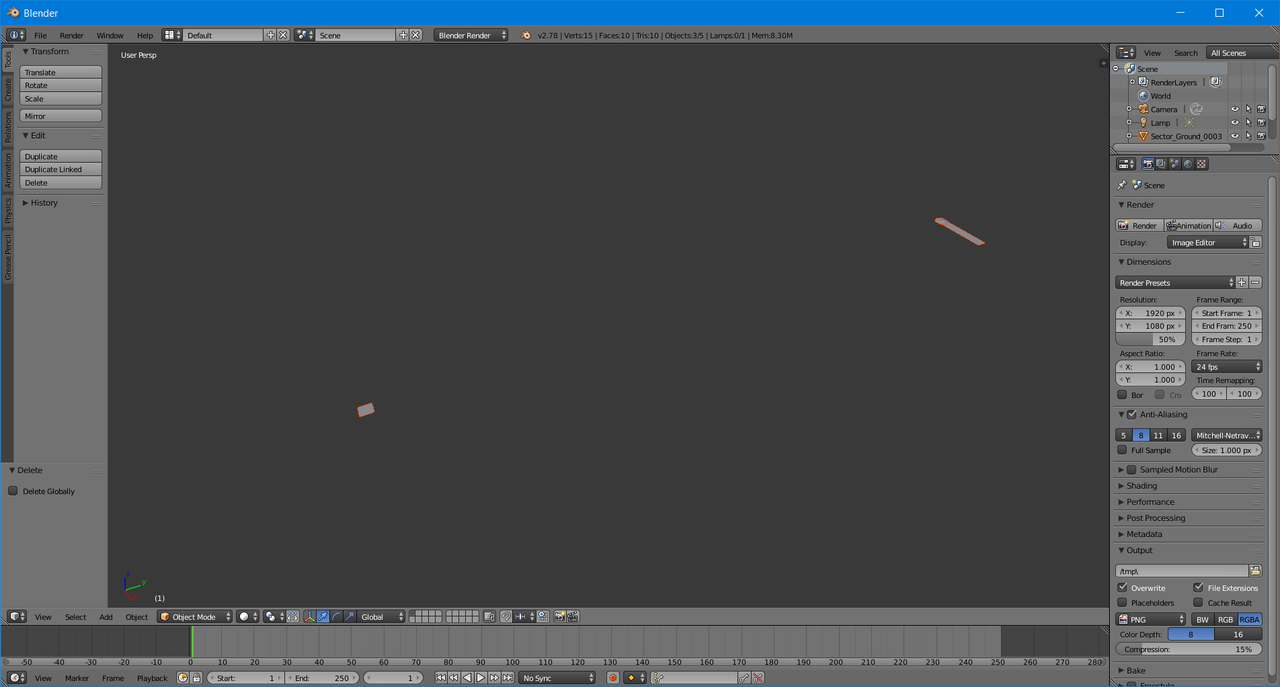
Task: Click the 3D manipulator toggle icon
Action: [x=310, y=617]
